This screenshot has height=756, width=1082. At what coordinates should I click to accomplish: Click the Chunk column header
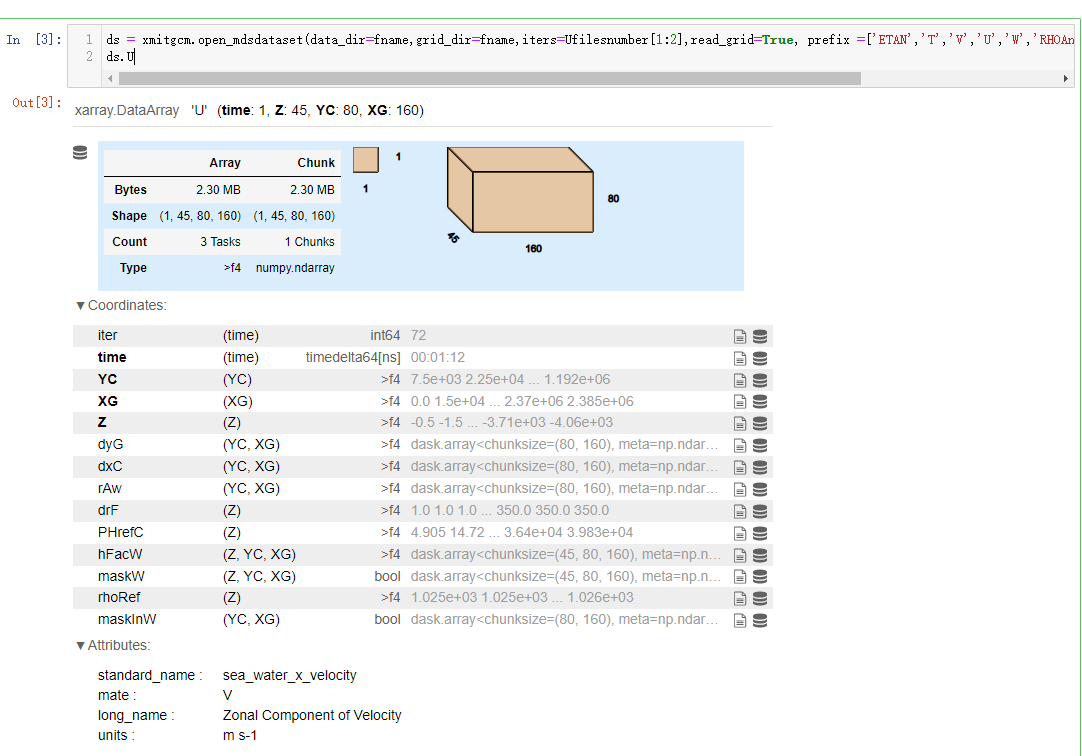coord(316,163)
